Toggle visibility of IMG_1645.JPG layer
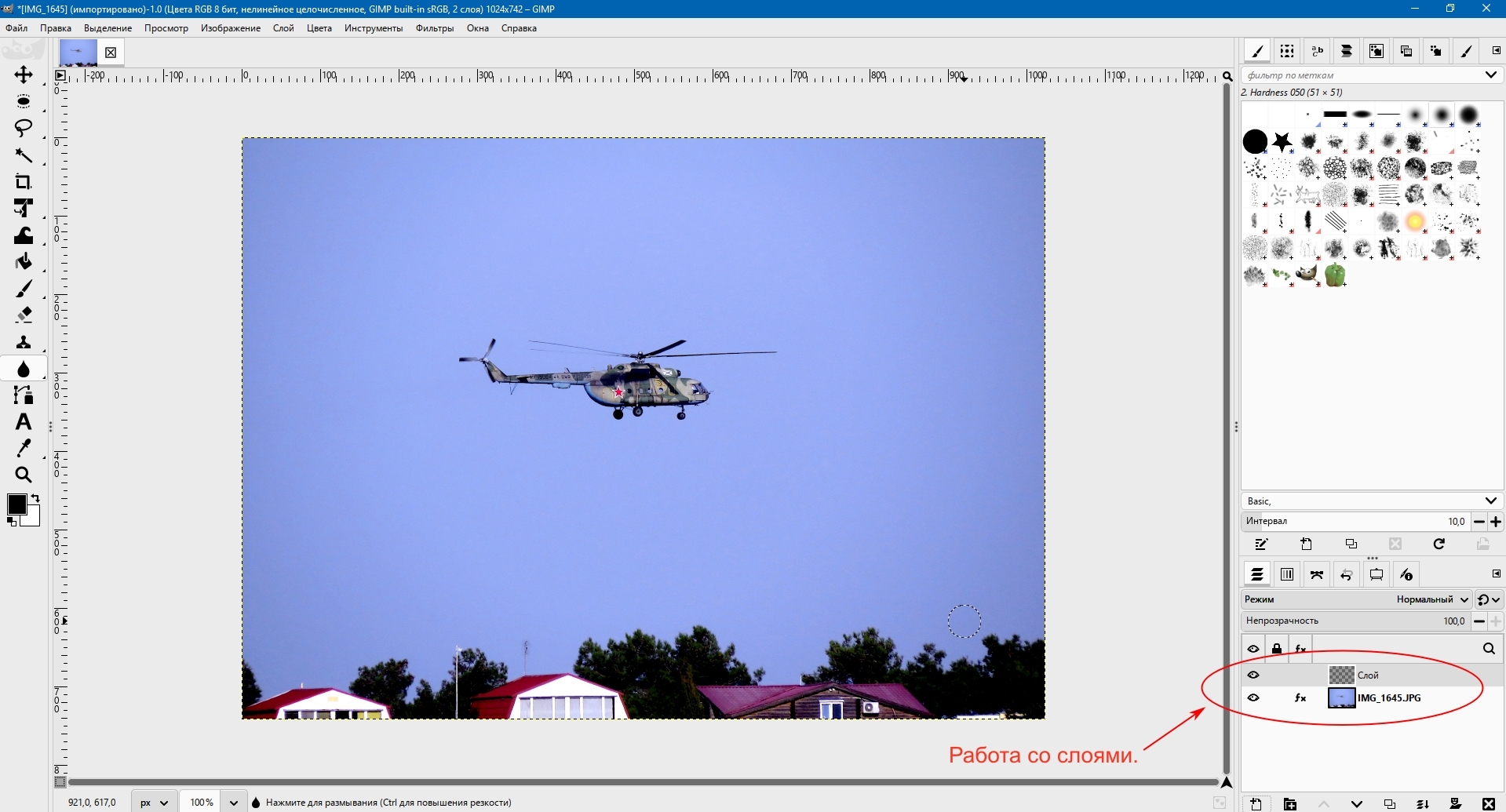 1253,697
